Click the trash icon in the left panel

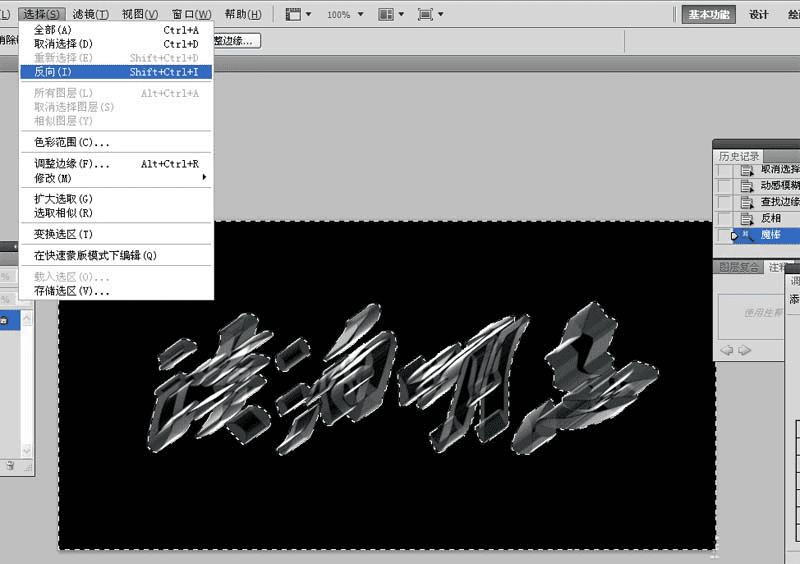tap(10, 466)
